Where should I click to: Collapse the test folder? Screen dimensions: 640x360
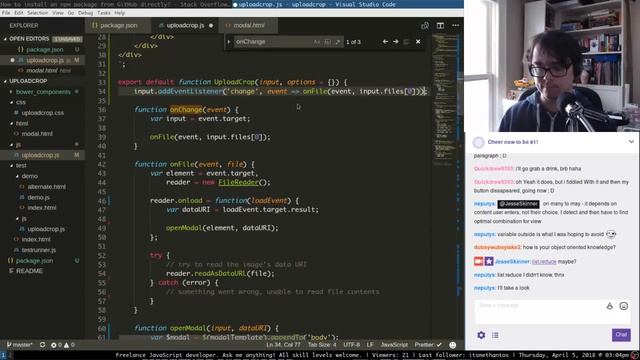coord(21,165)
